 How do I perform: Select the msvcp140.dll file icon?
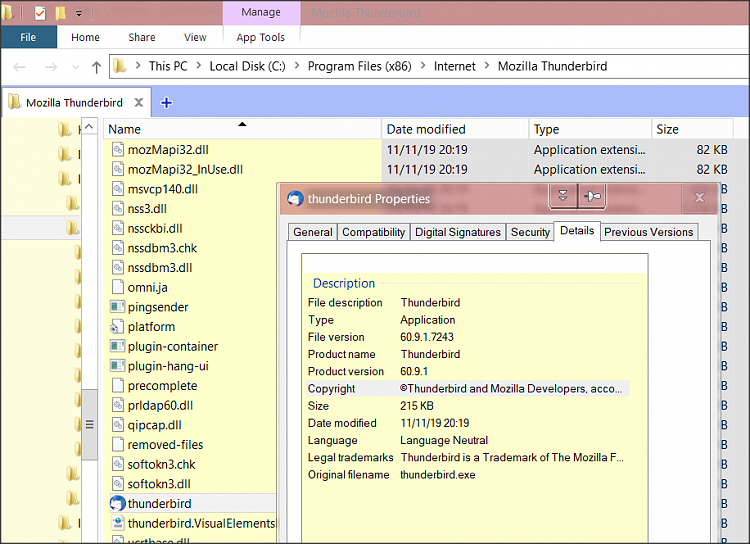pos(118,189)
